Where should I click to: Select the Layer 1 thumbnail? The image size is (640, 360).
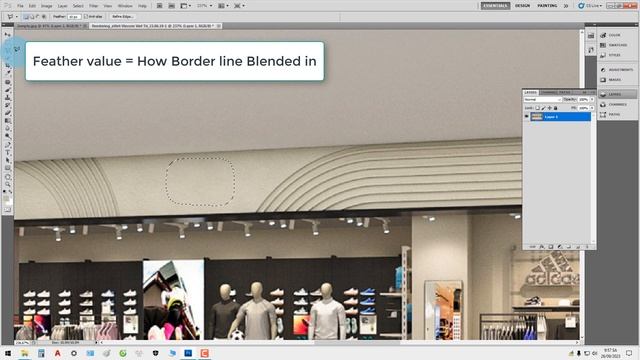(537, 117)
